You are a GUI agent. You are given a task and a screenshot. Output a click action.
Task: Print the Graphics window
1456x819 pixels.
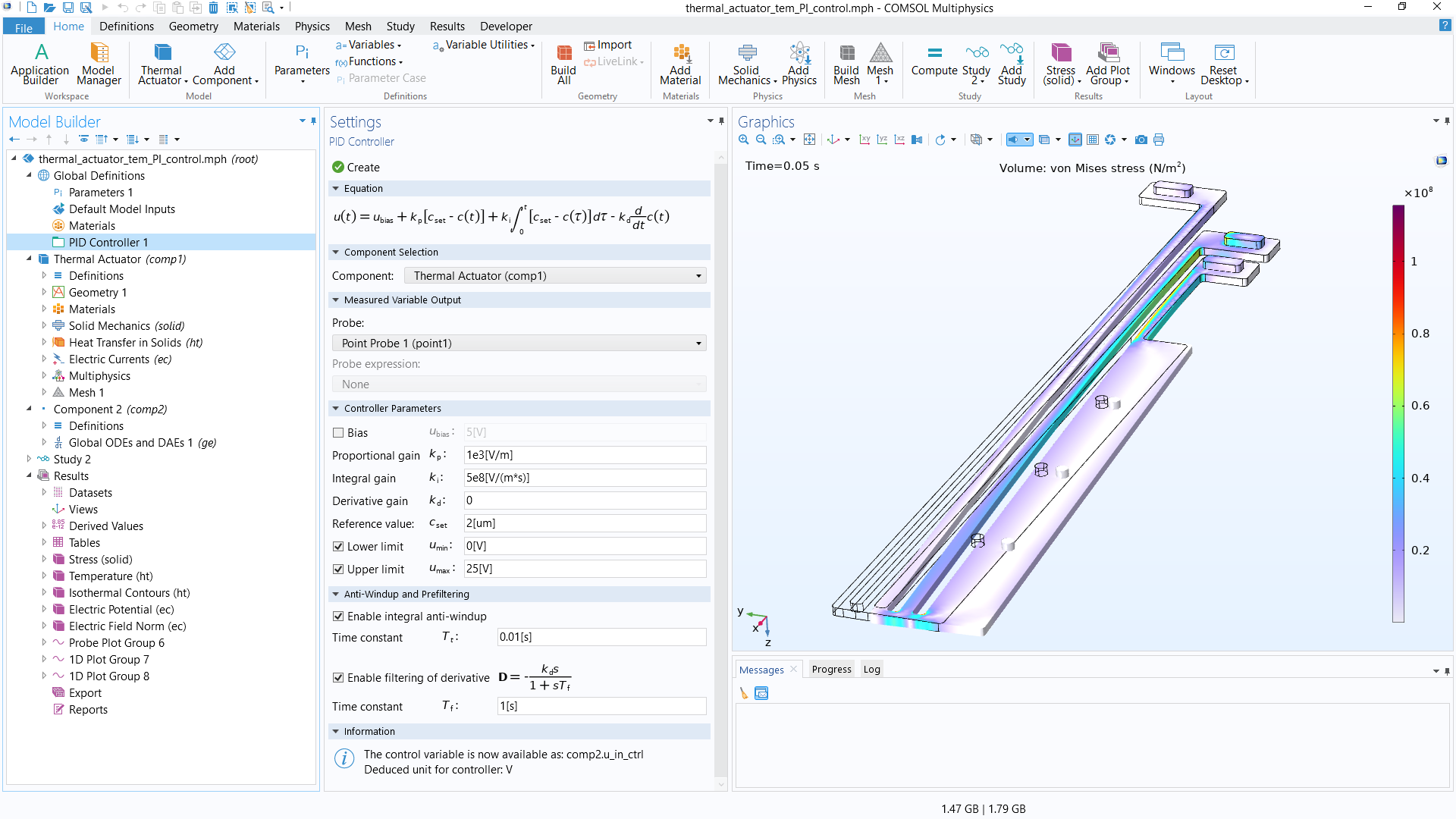[x=1159, y=140]
